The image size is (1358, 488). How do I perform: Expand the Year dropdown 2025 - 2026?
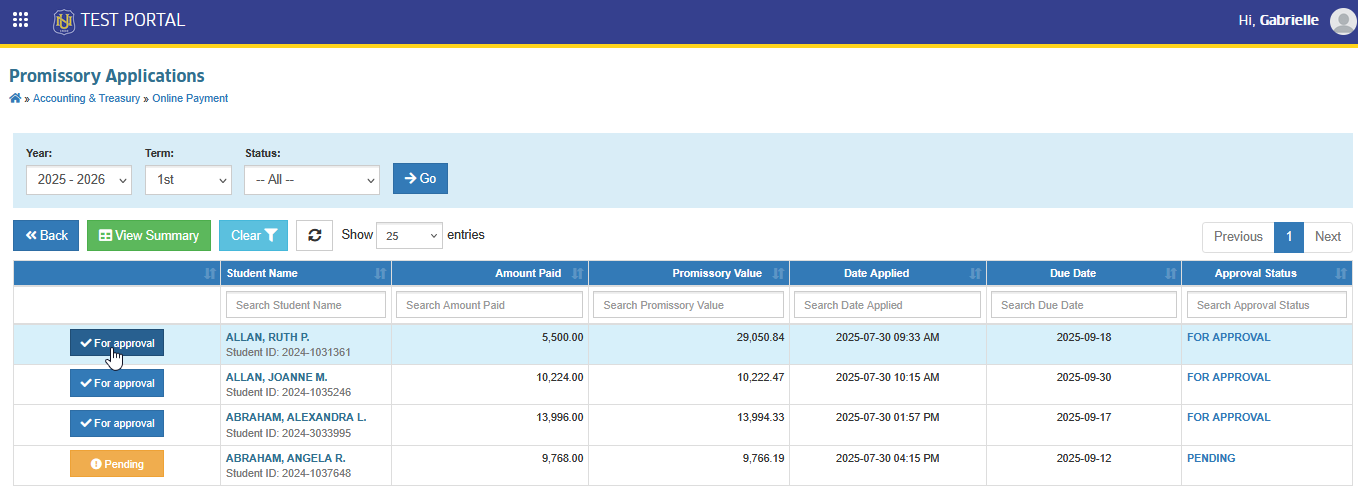coord(79,180)
